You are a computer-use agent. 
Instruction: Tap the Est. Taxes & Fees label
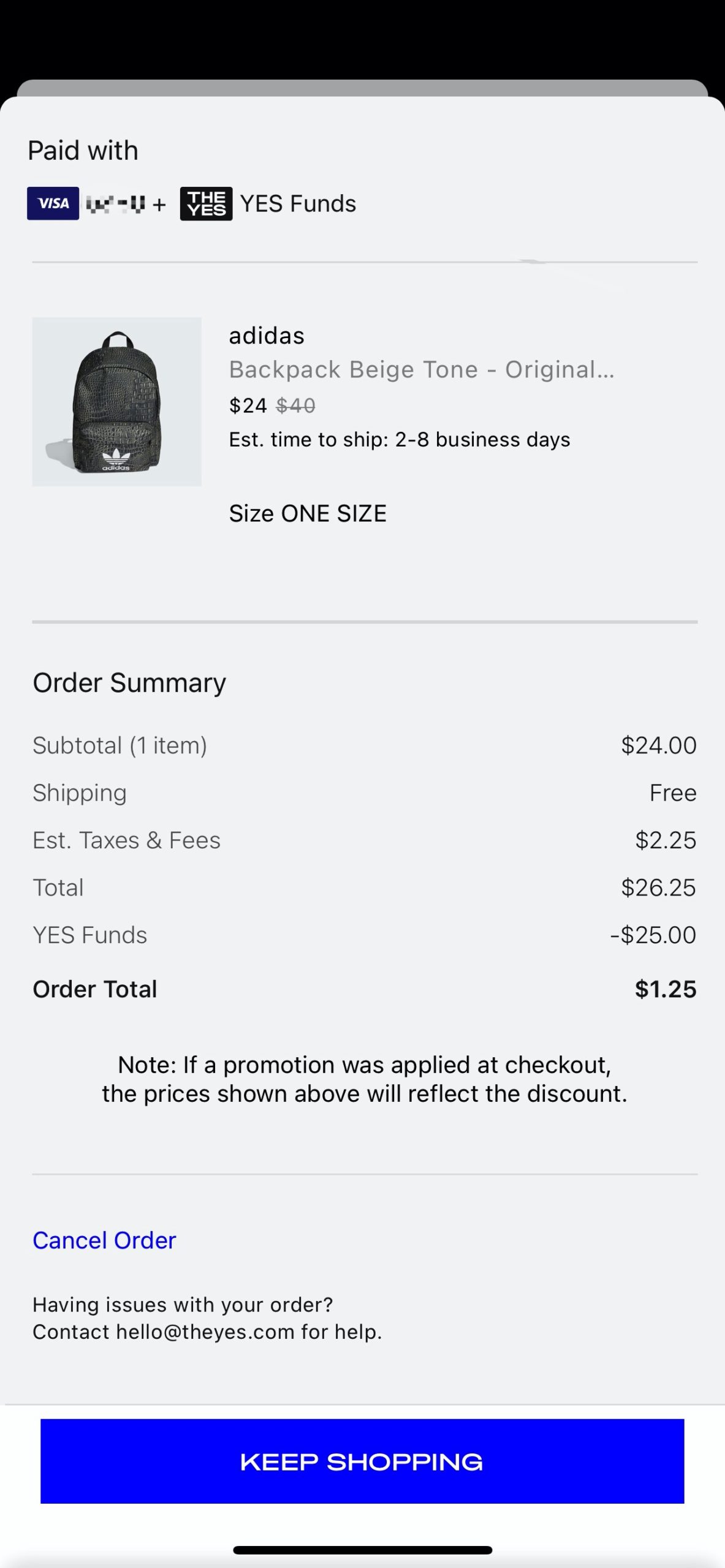(x=126, y=840)
